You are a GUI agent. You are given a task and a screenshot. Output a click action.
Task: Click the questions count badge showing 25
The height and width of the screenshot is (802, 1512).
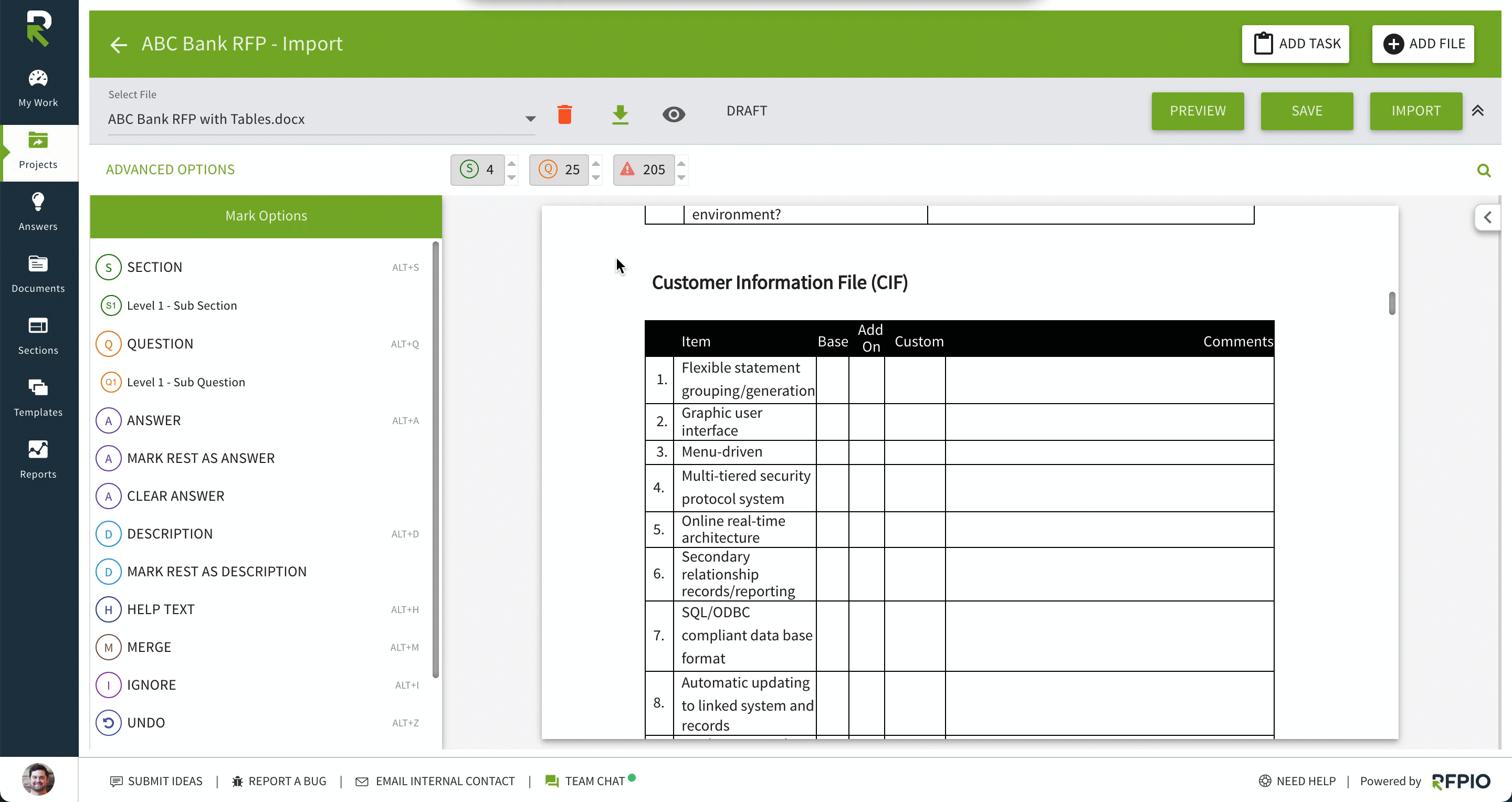point(559,170)
